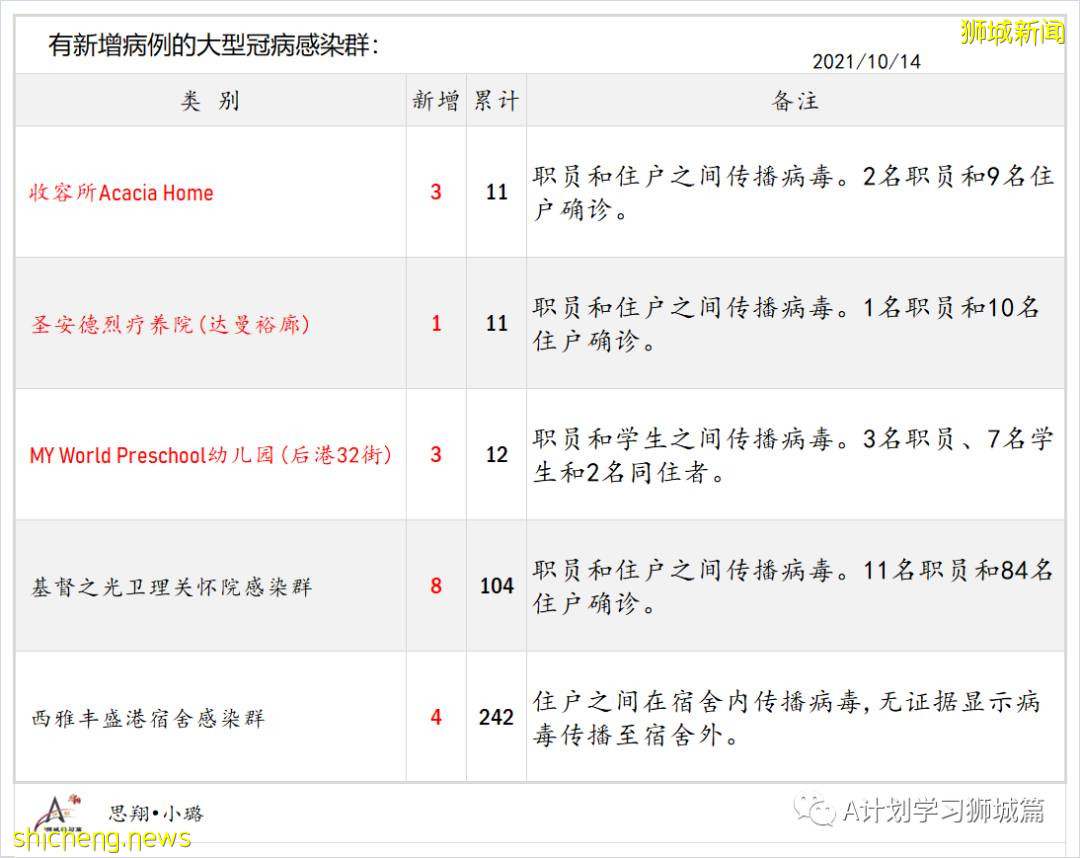Toggle the 累计 column header
This screenshot has height=858, width=1080.
point(495,100)
